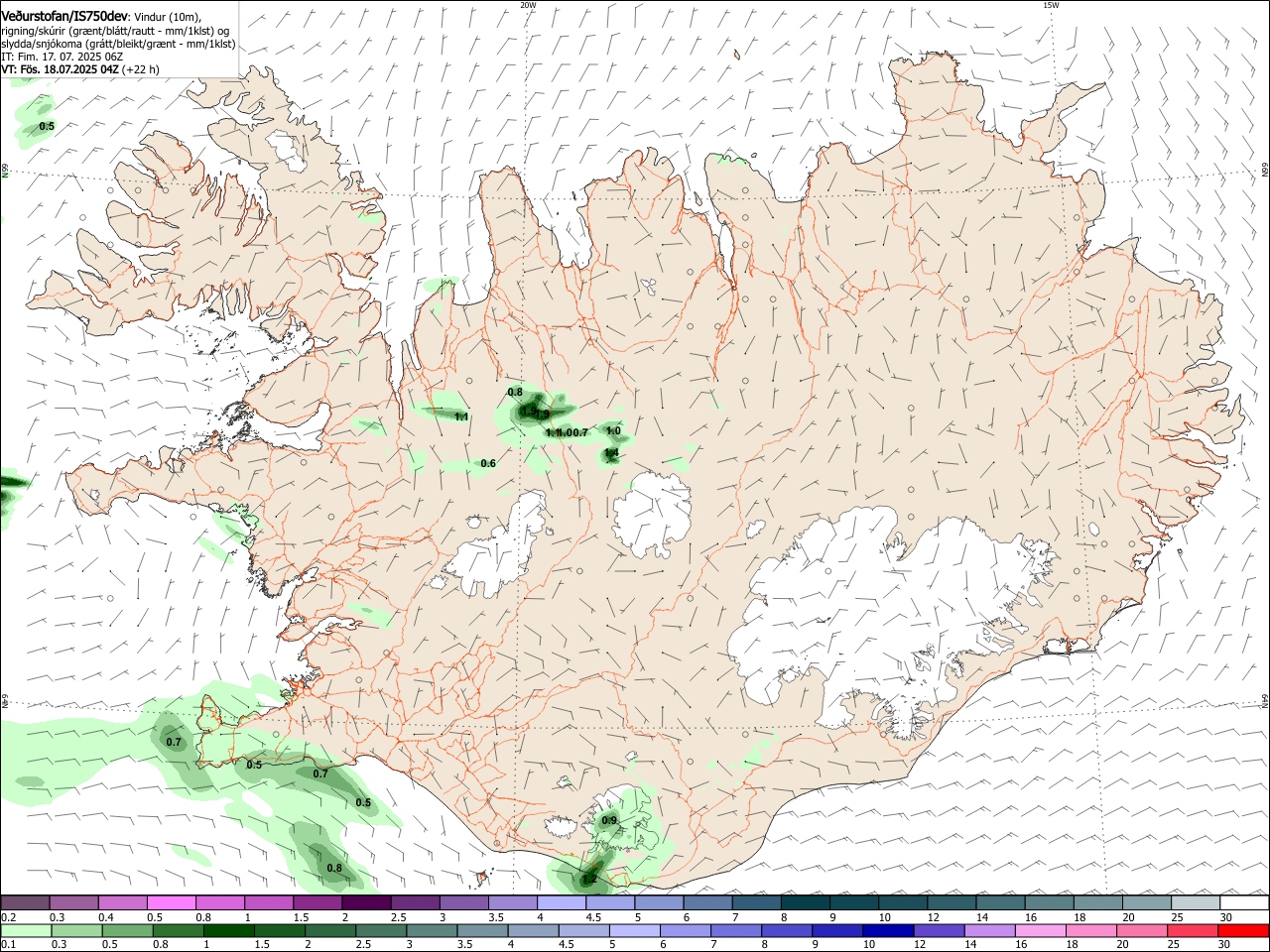Viewport: 1270px width, 952px height.
Task: Click the 0.5 value off the Westfjords coast
Action: pos(47,126)
